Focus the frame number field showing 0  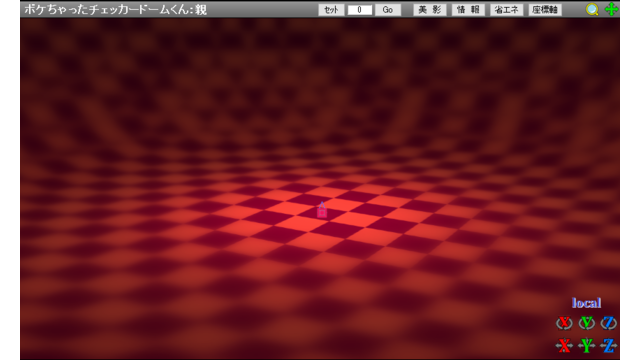click(x=360, y=10)
